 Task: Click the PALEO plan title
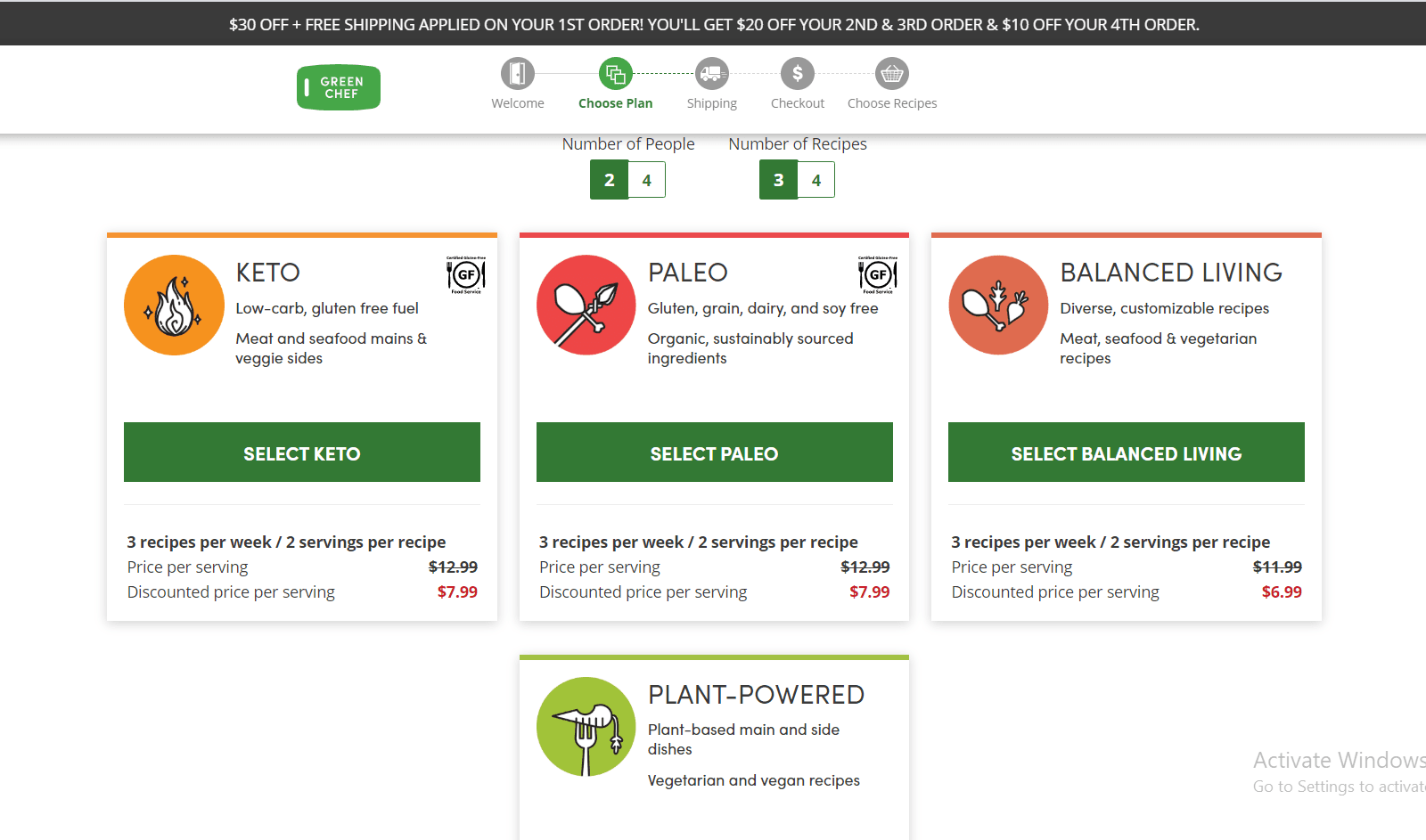(x=688, y=273)
